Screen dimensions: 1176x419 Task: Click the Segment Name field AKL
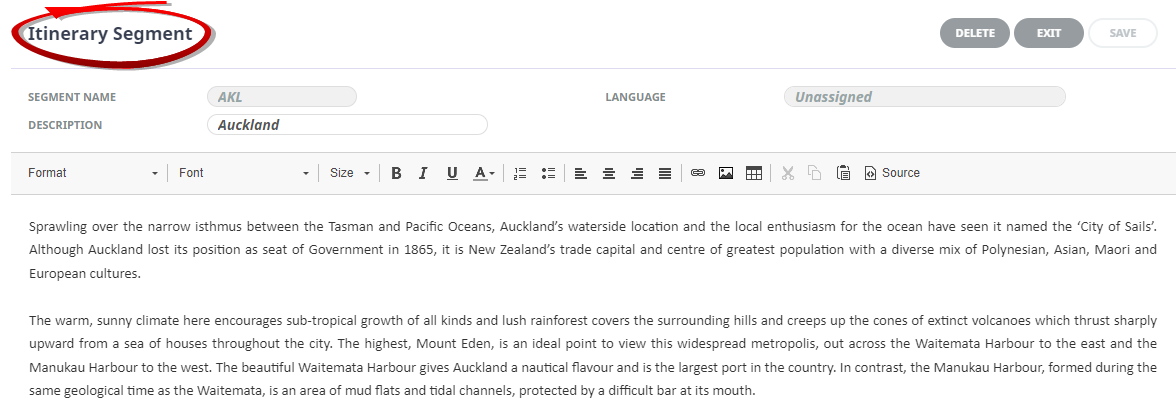(x=282, y=97)
